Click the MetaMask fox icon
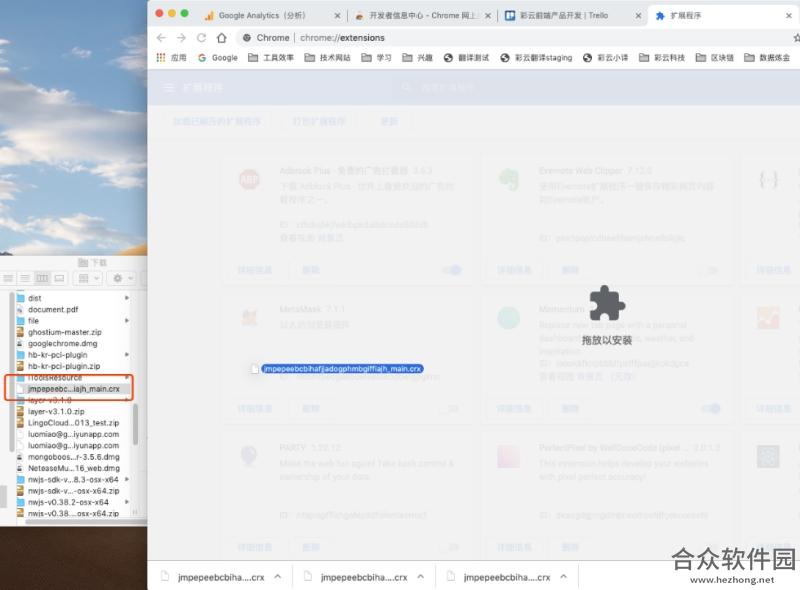 [x=249, y=318]
